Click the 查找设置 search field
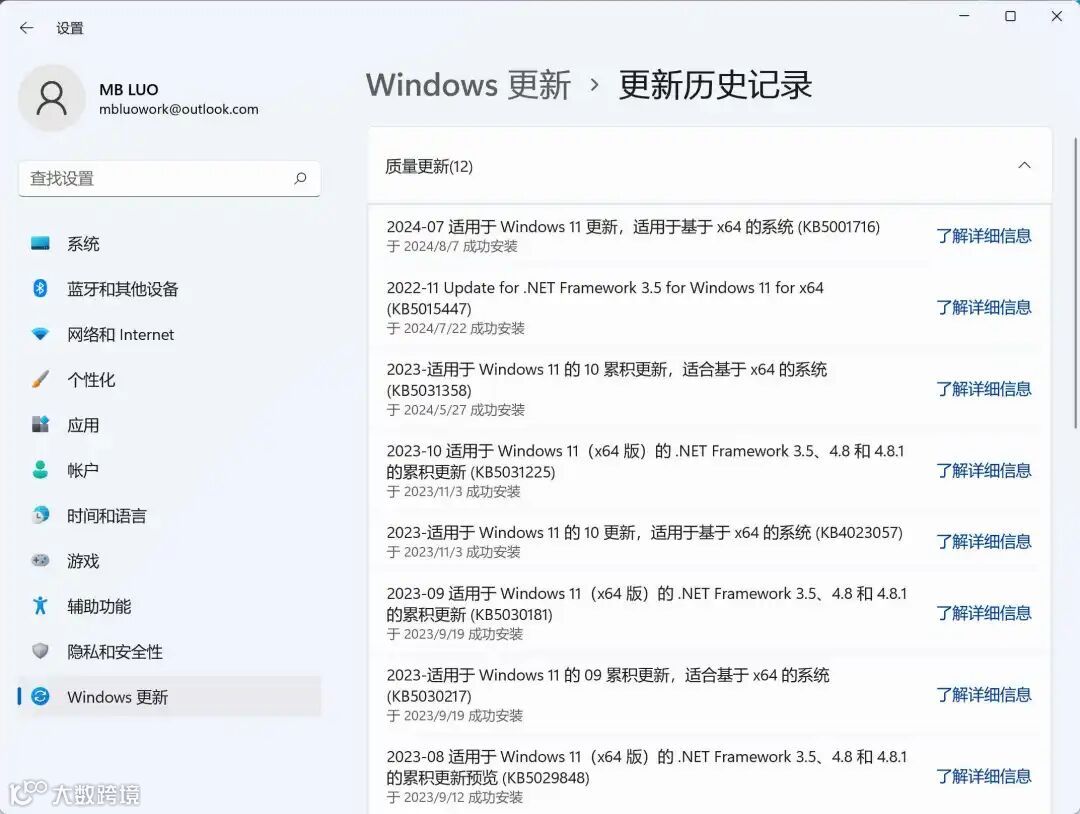1080x814 pixels. click(x=169, y=178)
